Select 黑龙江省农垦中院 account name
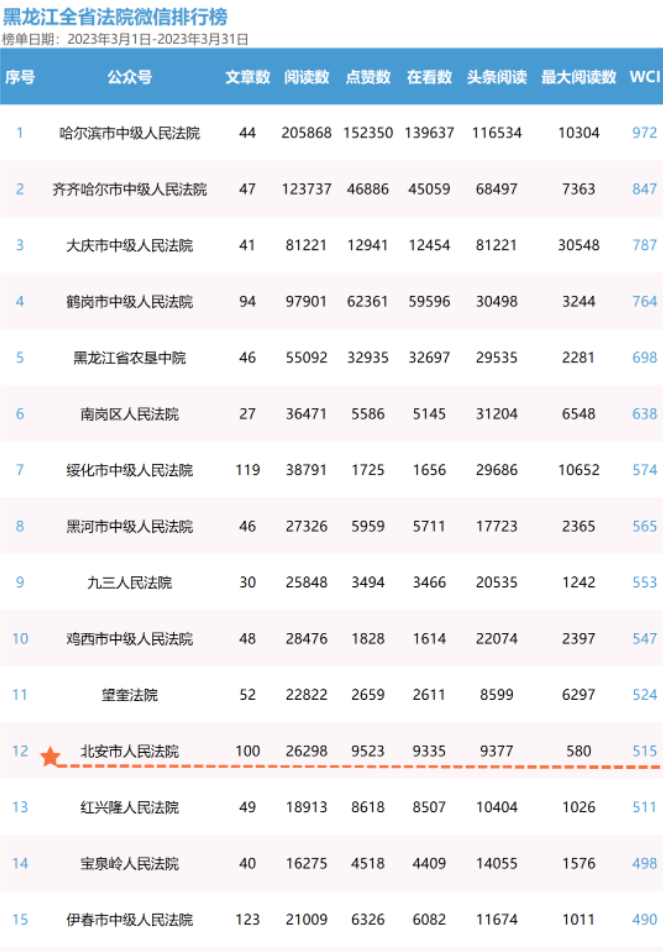This screenshot has width=663, height=952. 129,358
